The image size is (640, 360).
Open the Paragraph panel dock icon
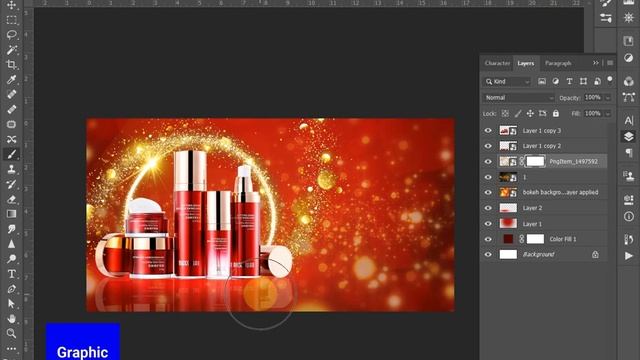coord(629,153)
